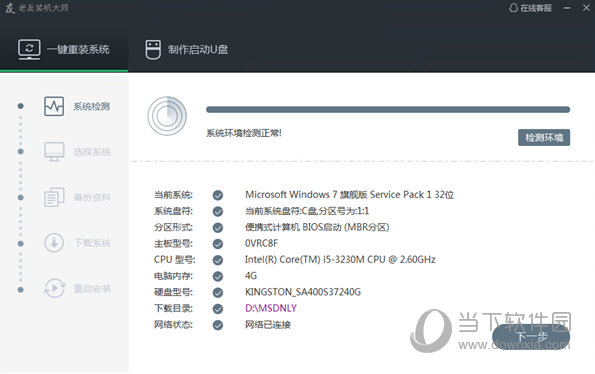Click the 电脑内存: label
Screen dimensions: 595x374
point(173,276)
